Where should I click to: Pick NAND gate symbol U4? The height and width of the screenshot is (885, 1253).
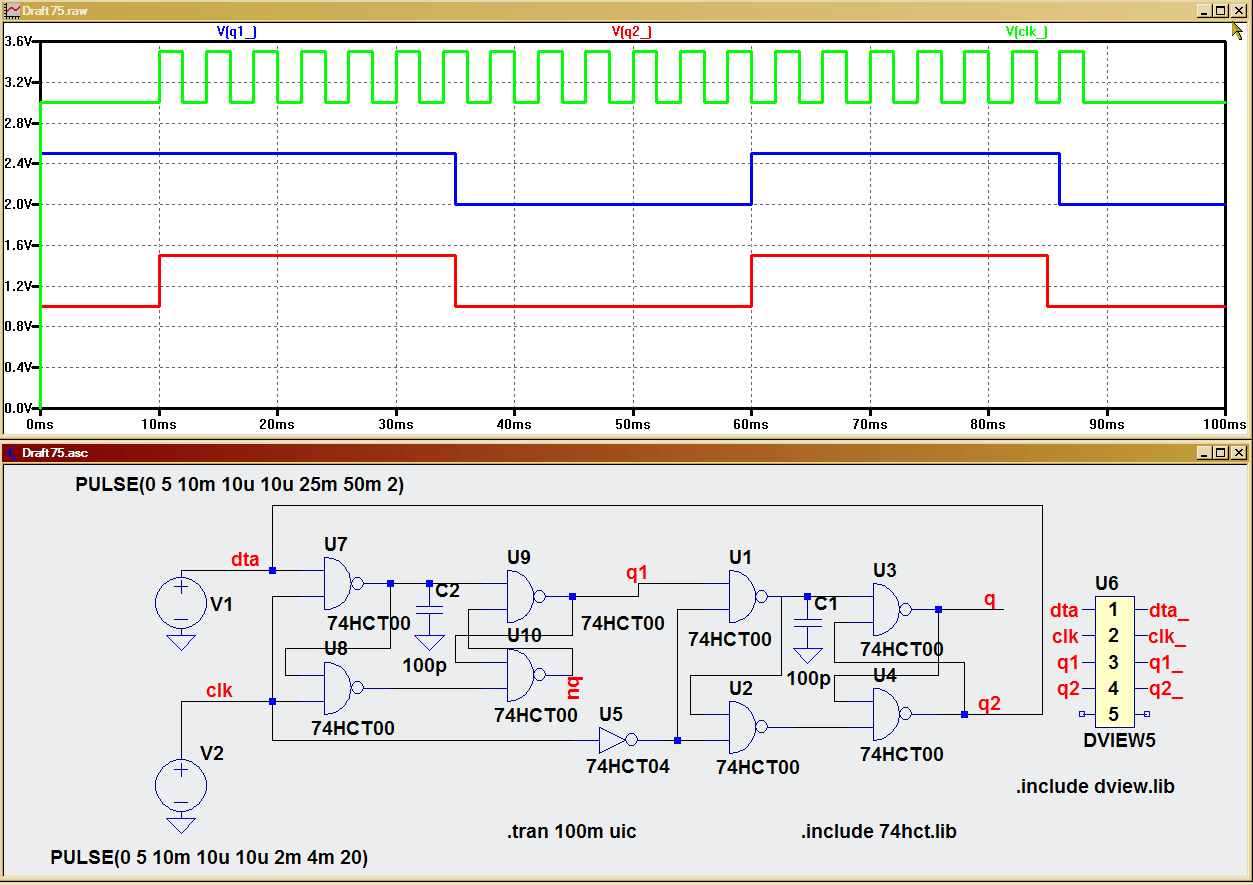pos(893,714)
